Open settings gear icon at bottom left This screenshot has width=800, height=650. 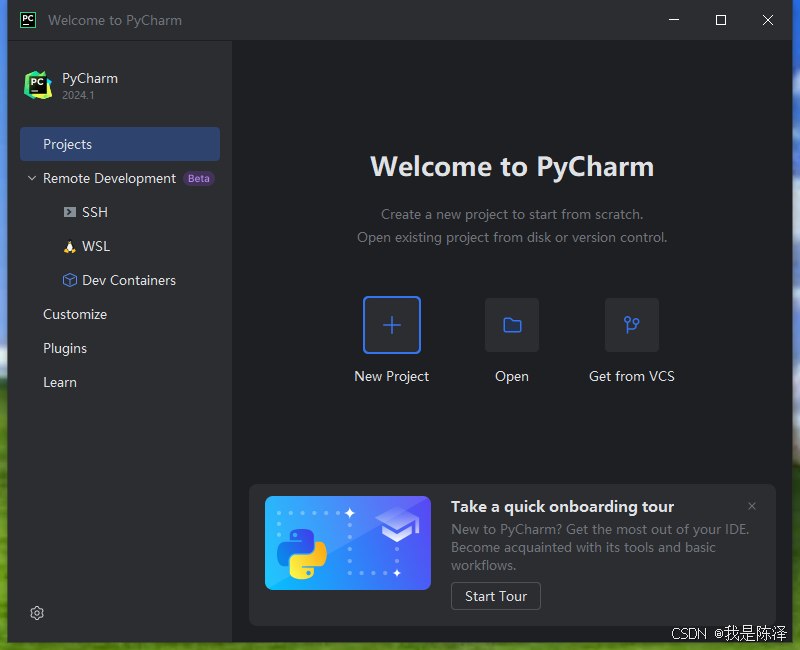click(37, 613)
